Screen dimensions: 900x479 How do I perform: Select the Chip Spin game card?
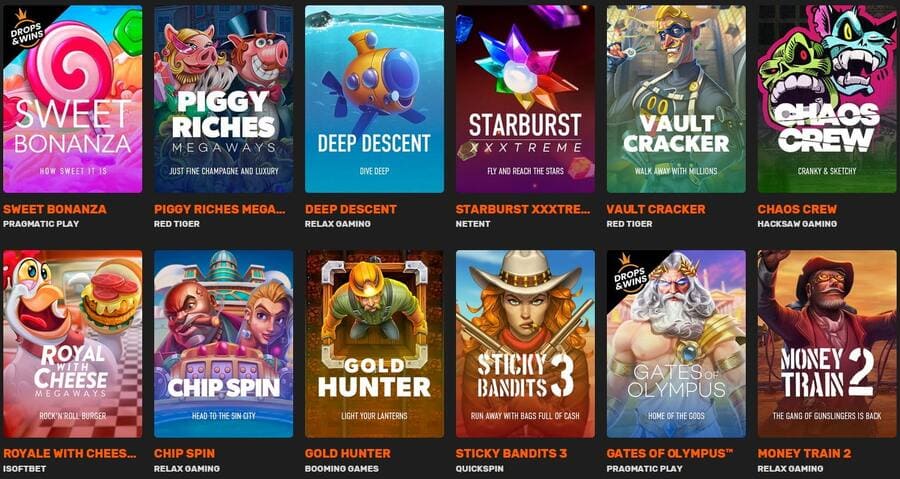click(224, 344)
